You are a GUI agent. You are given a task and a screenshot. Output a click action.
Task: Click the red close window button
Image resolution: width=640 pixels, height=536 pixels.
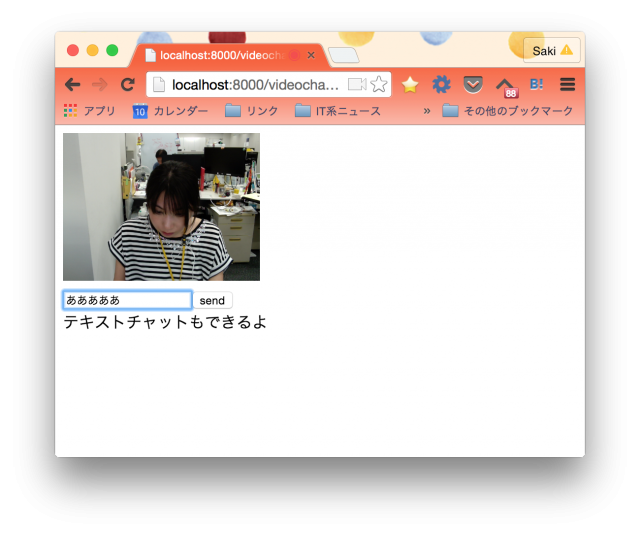[73, 50]
